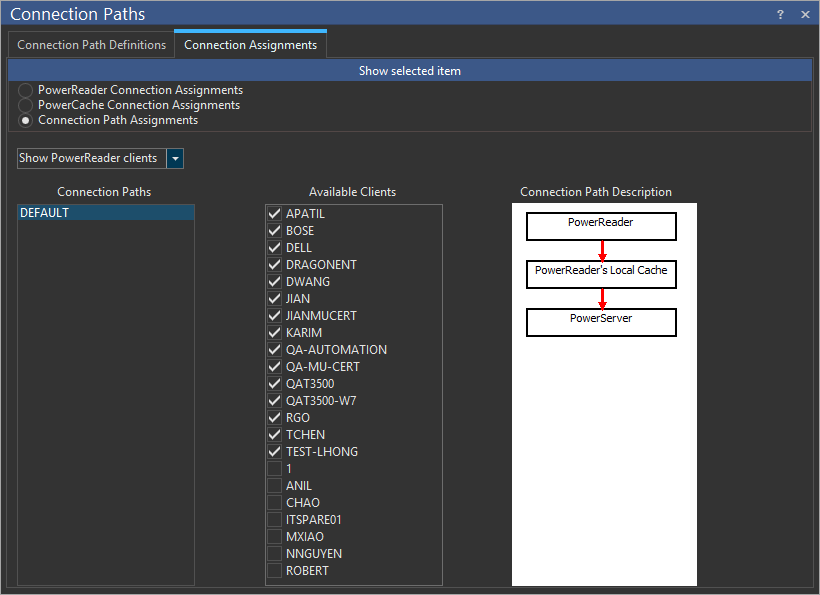Enable the ANIL client checkbox
820x595 pixels.
tap(274, 486)
